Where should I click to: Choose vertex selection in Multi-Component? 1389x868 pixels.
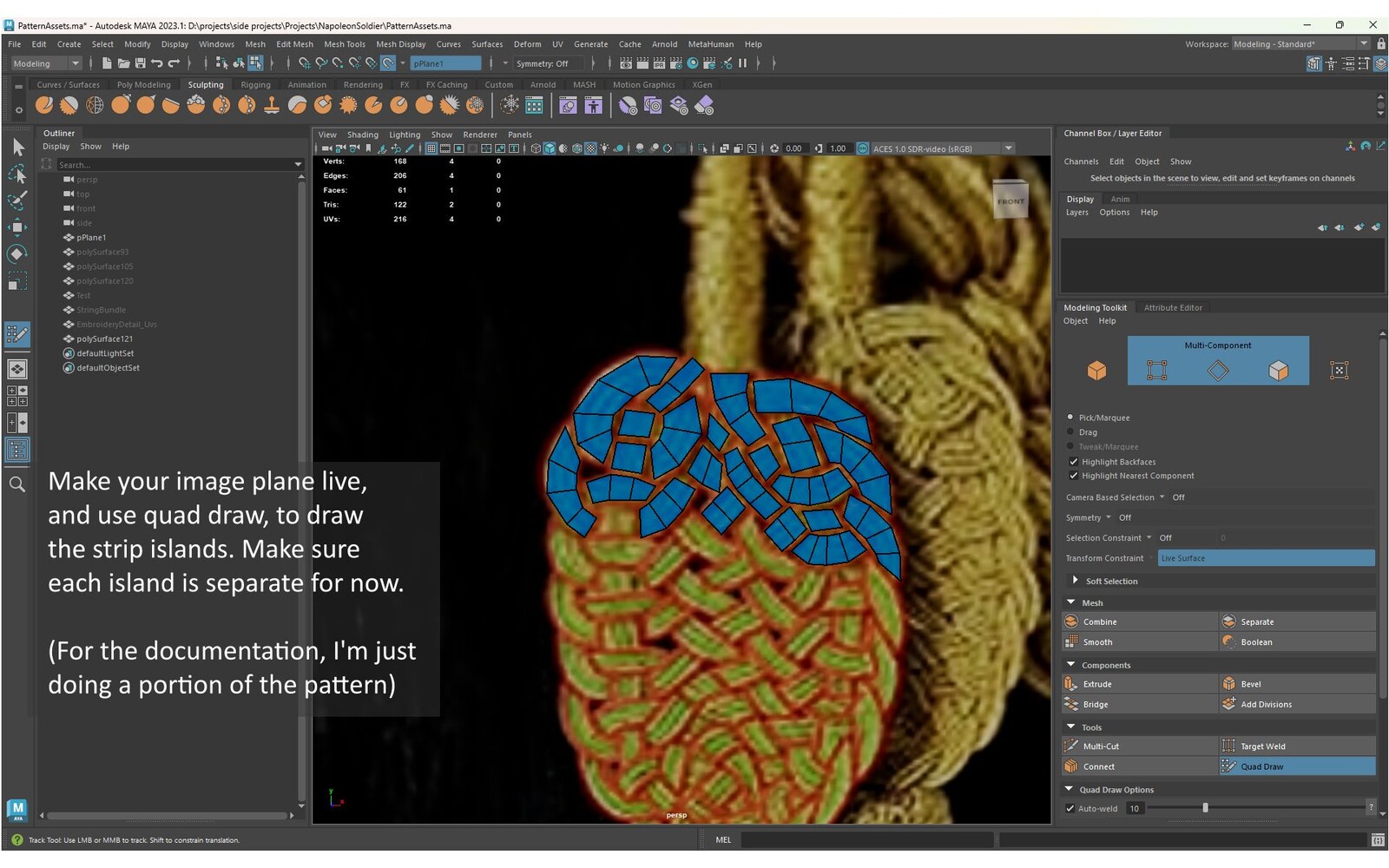[x=1156, y=371]
